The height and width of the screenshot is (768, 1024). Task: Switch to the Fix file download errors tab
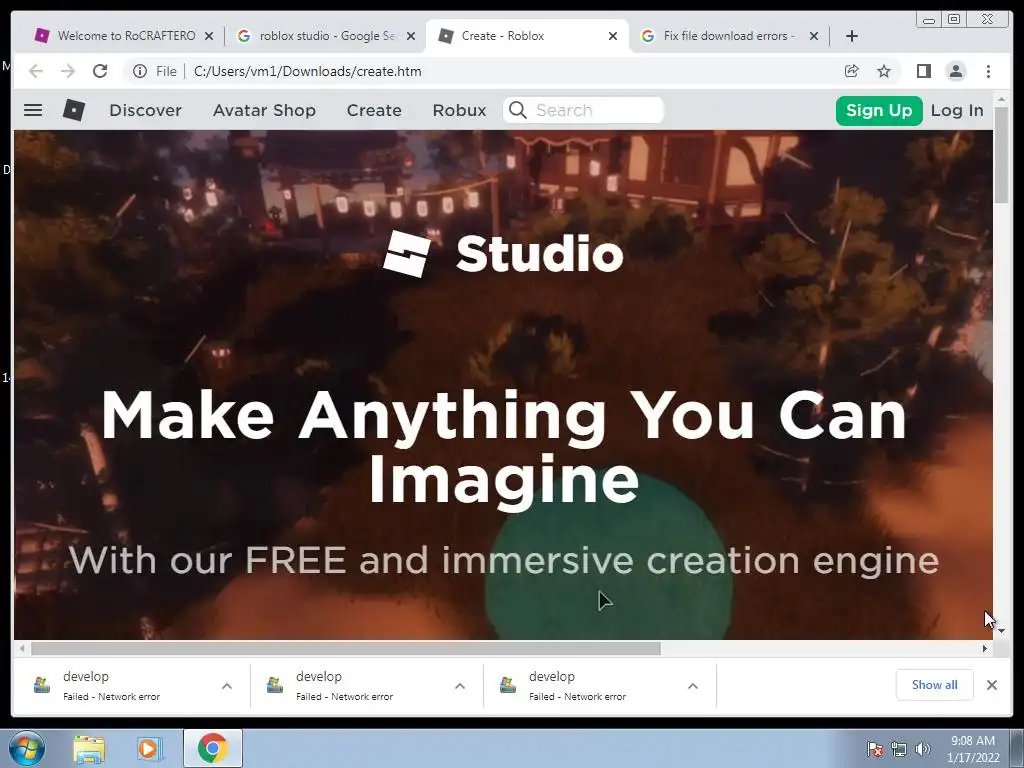(x=728, y=36)
